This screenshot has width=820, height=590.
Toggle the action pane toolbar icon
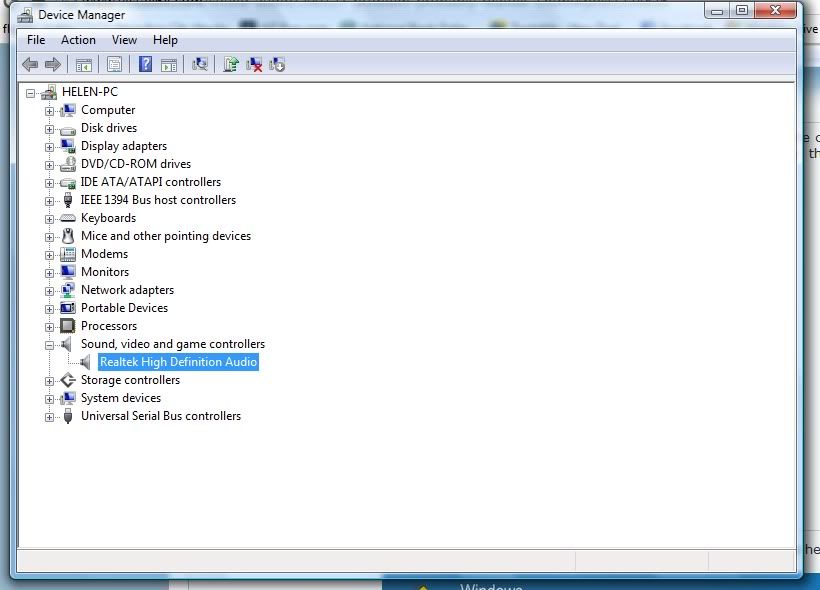[x=169, y=65]
